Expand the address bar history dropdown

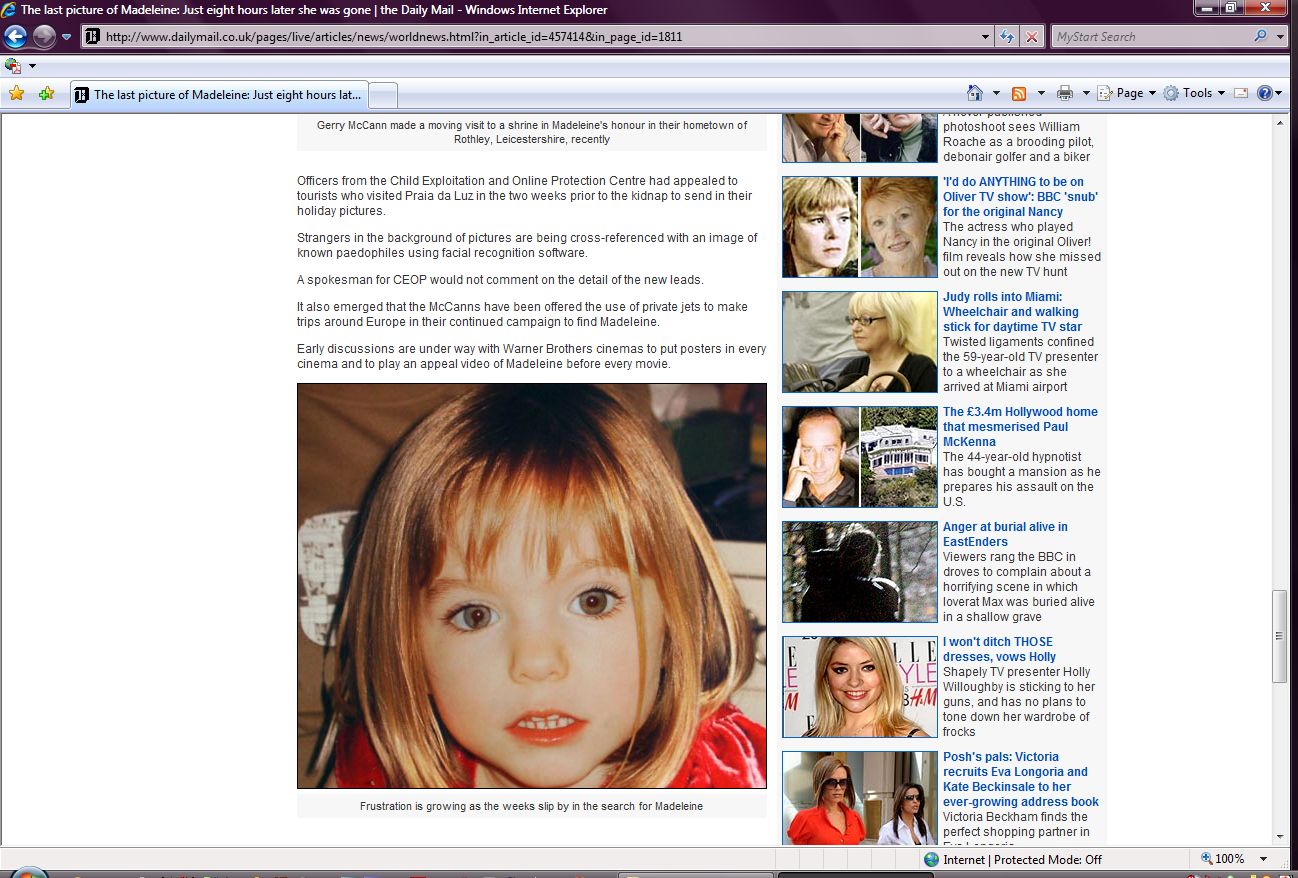point(986,37)
